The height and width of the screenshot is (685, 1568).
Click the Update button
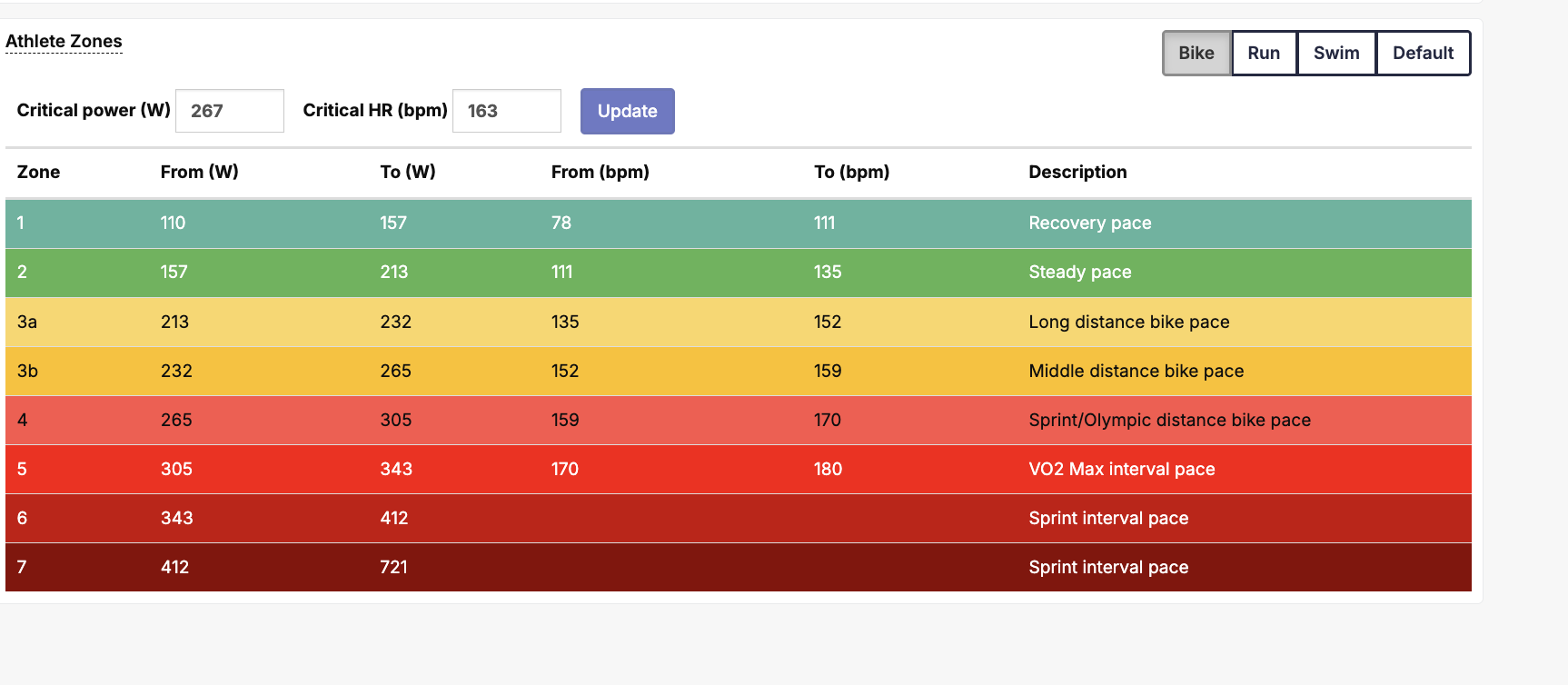point(628,111)
